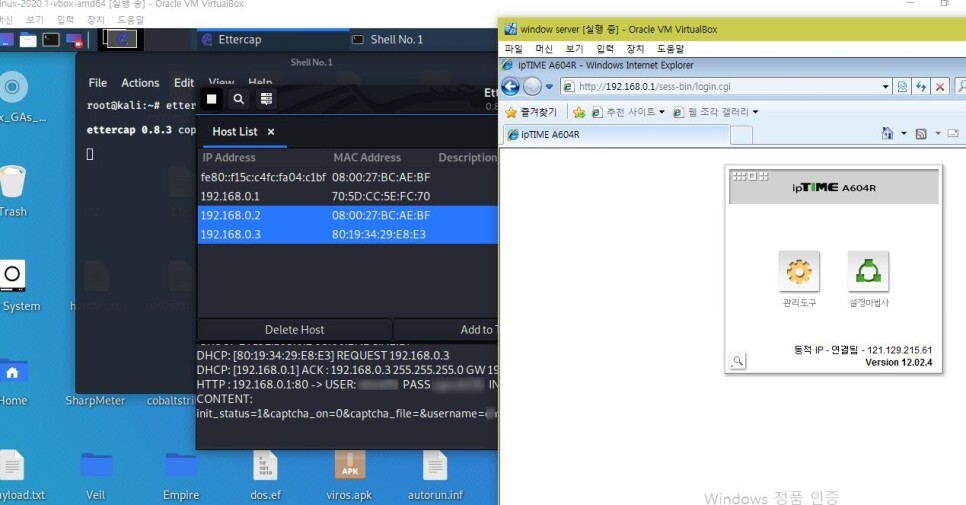Click the IE stop loading red X icon

pyautogui.click(x=940, y=87)
